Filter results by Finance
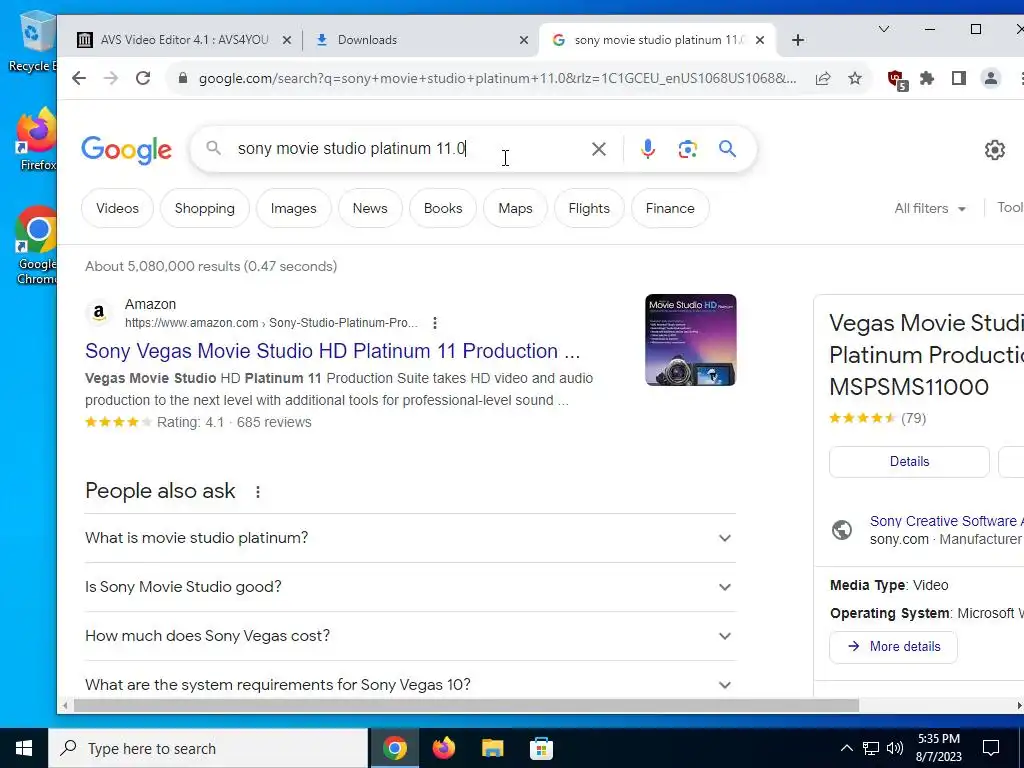The image size is (1024, 768). coord(670,208)
